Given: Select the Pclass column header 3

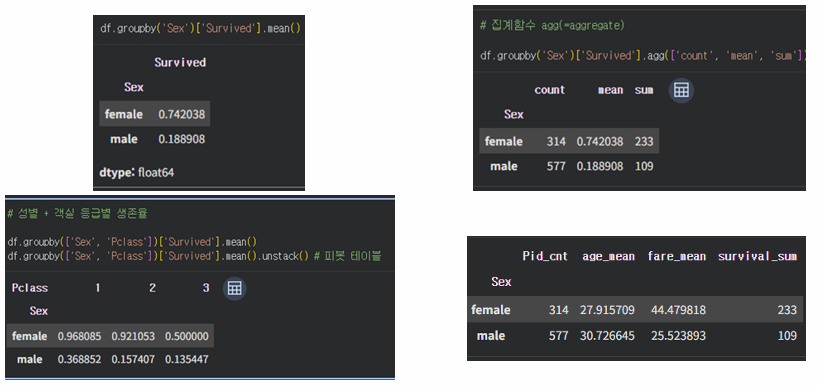Looking at the screenshot, I should [x=206, y=288].
